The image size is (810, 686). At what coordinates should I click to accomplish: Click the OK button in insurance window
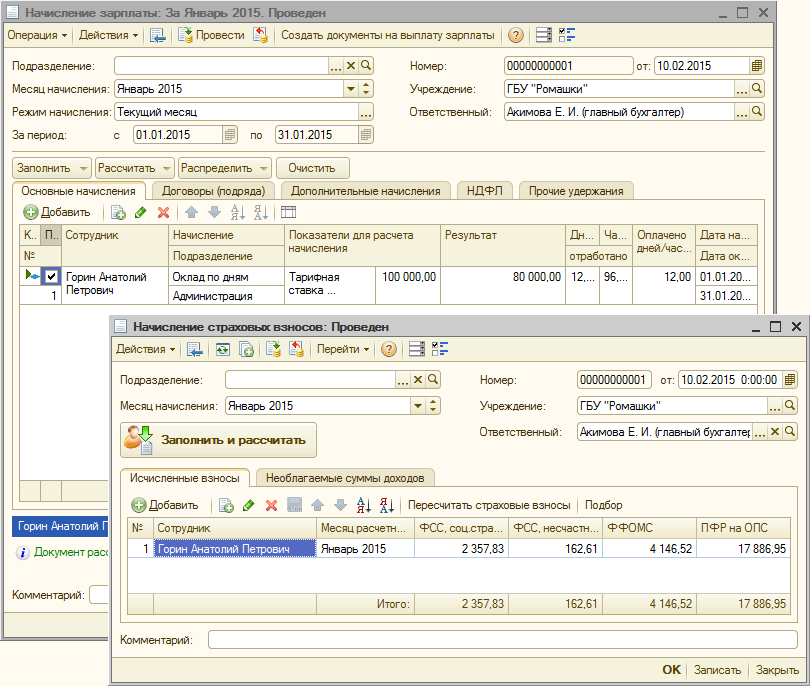(x=671, y=670)
